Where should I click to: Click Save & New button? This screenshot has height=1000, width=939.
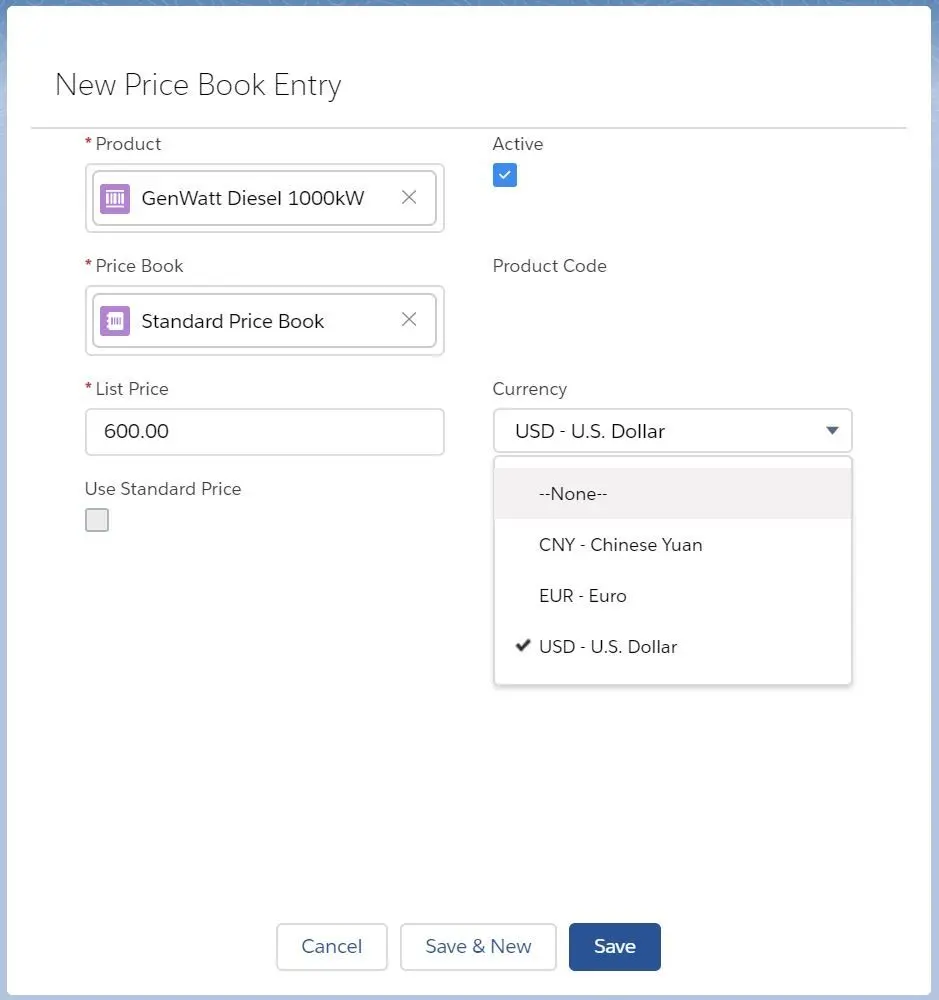coord(478,946)
